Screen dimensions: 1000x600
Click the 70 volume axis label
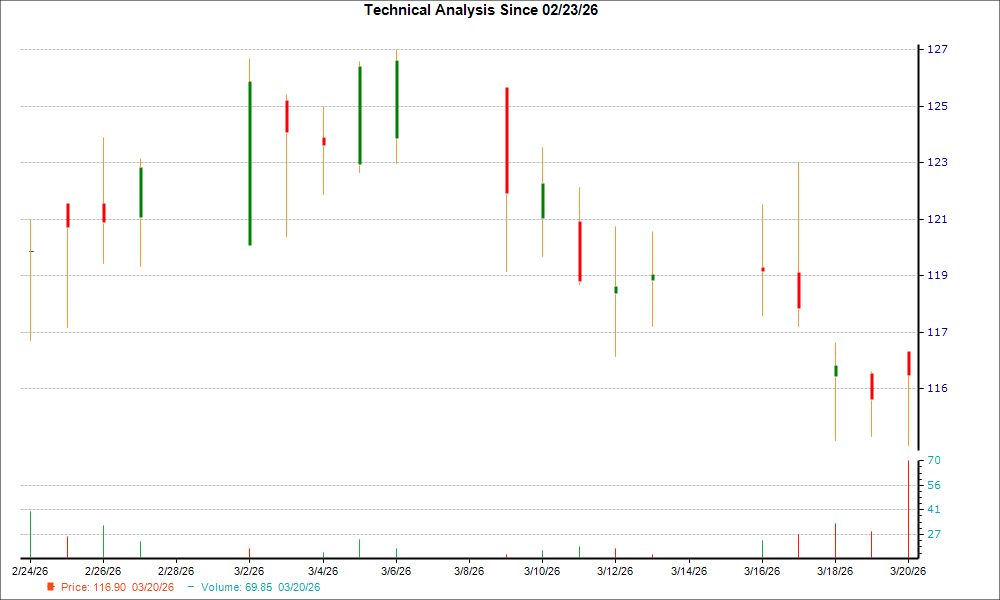tap(935, 461)
